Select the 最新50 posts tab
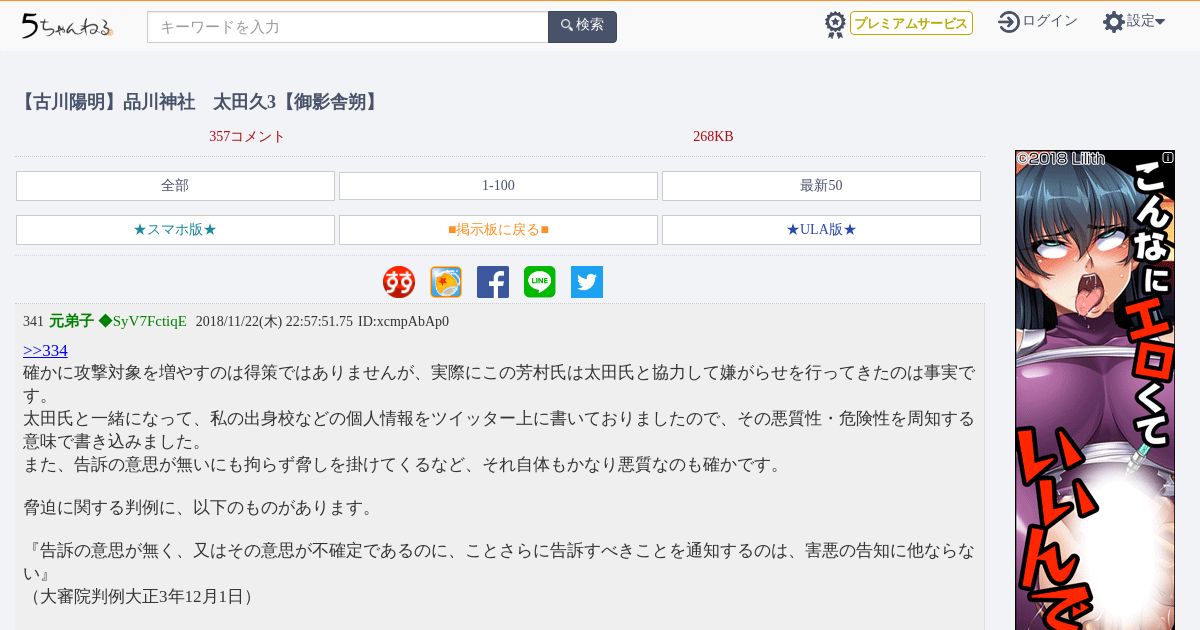This screenshot has height=630, width=1200. point(821,186)
